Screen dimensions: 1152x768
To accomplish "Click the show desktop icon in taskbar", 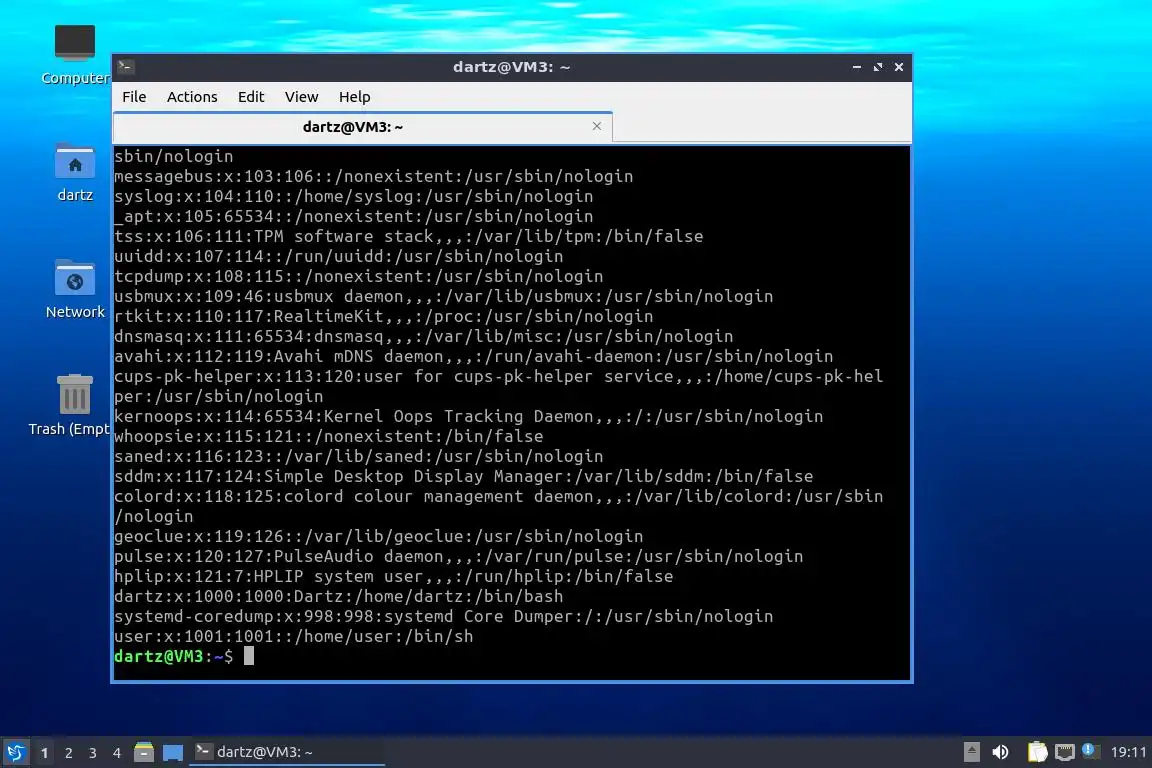I will (x=173, y=752).
